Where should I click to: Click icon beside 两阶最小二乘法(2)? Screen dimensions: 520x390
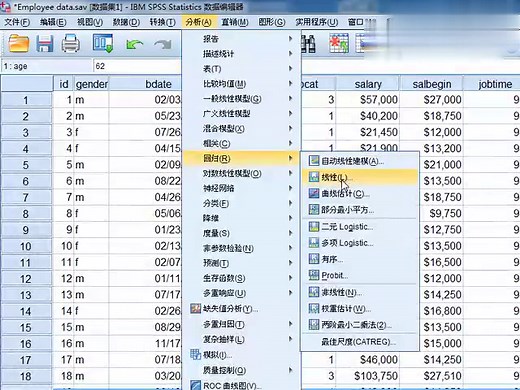314,324
